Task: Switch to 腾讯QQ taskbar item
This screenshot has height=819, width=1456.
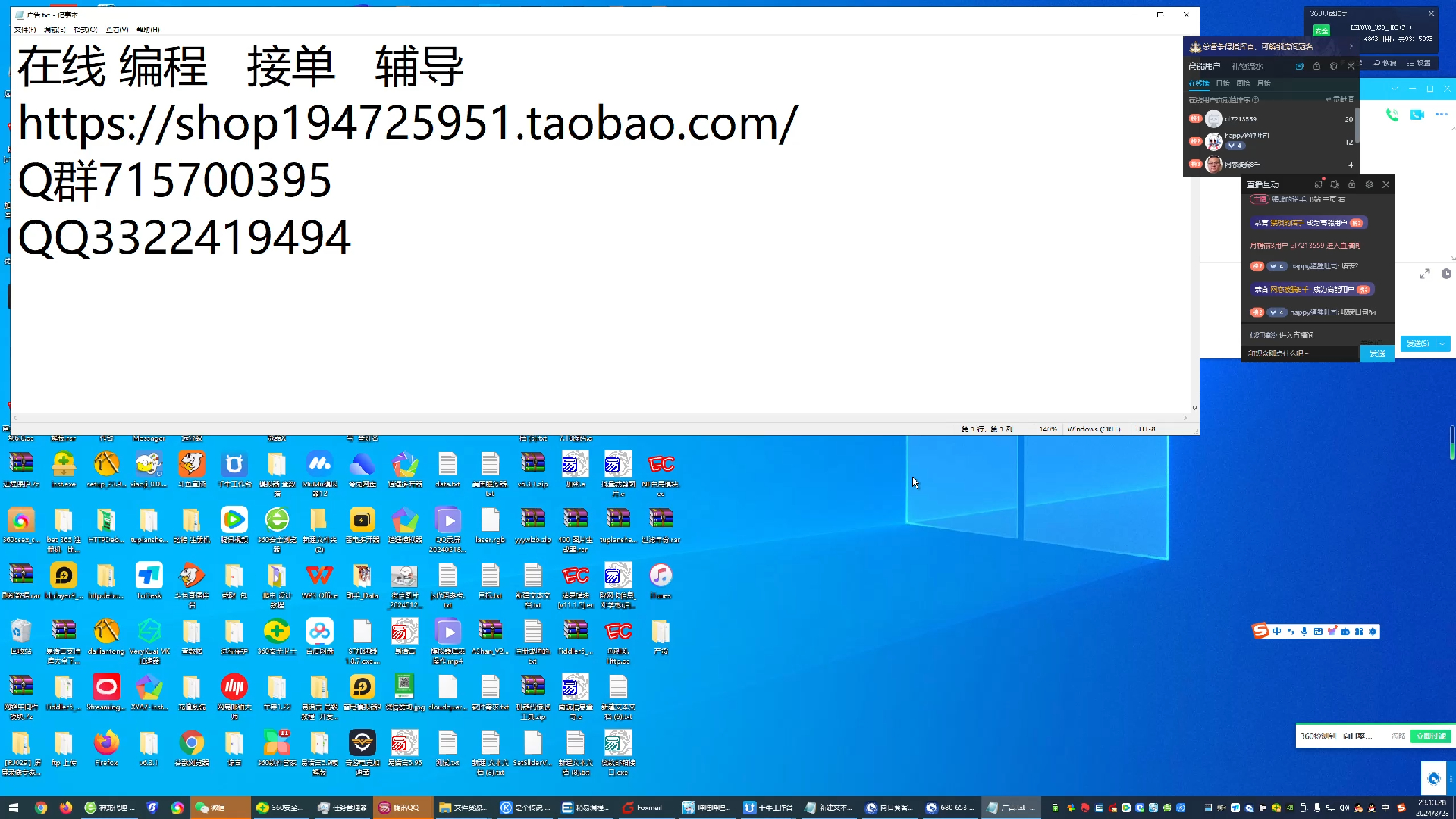Action: coord(404,808)
